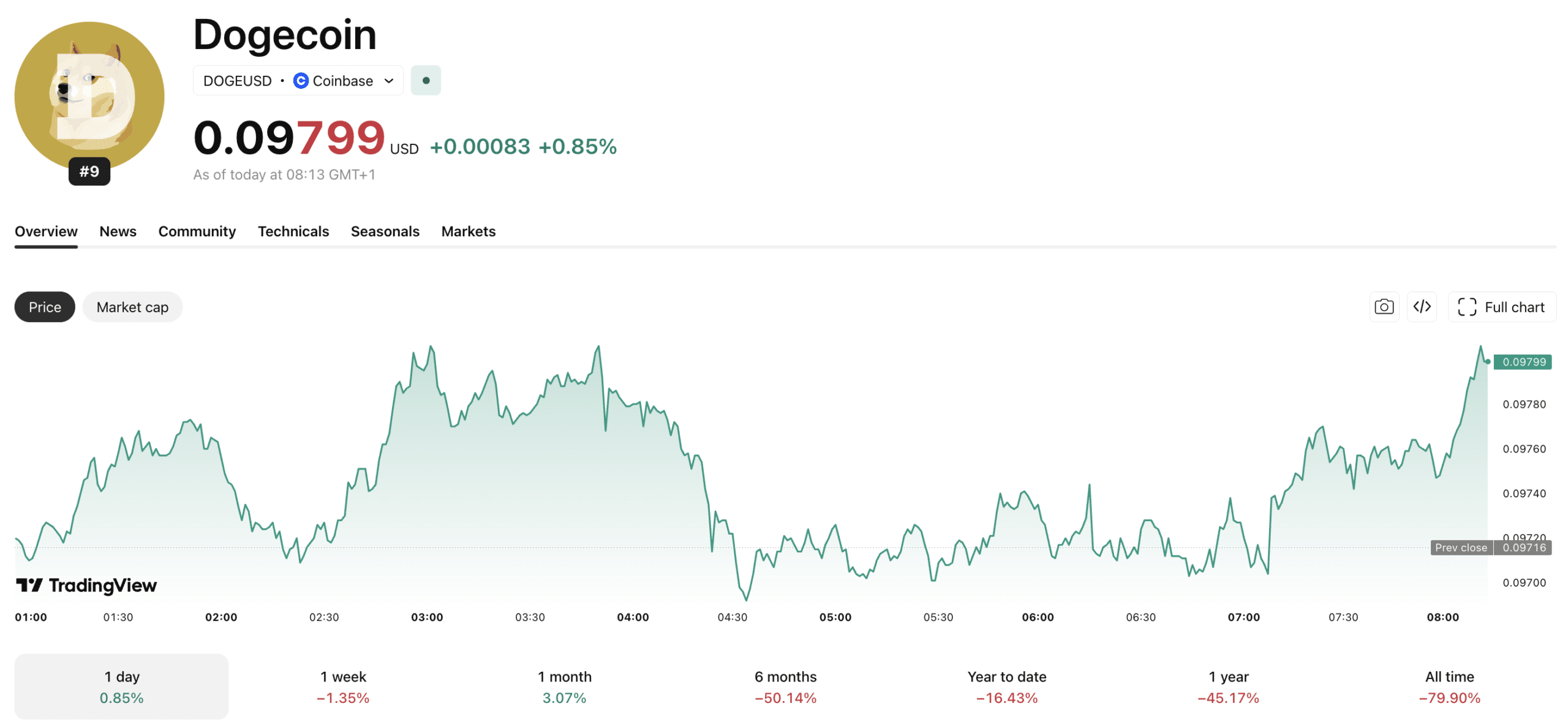The width and height of the screenshot is (1568, 728).
Task: Select the All time performance range
Action: point(1450,686)
